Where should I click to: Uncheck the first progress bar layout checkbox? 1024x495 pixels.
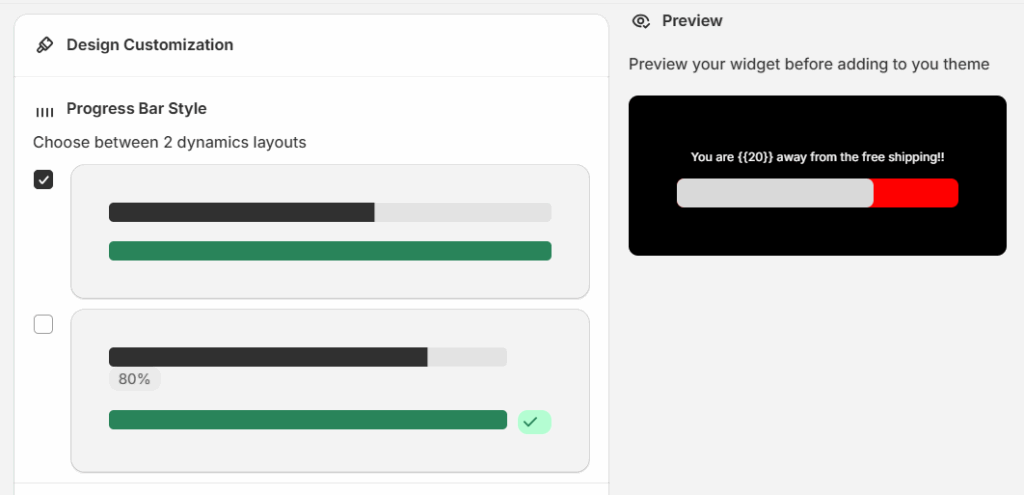point(44,180)
